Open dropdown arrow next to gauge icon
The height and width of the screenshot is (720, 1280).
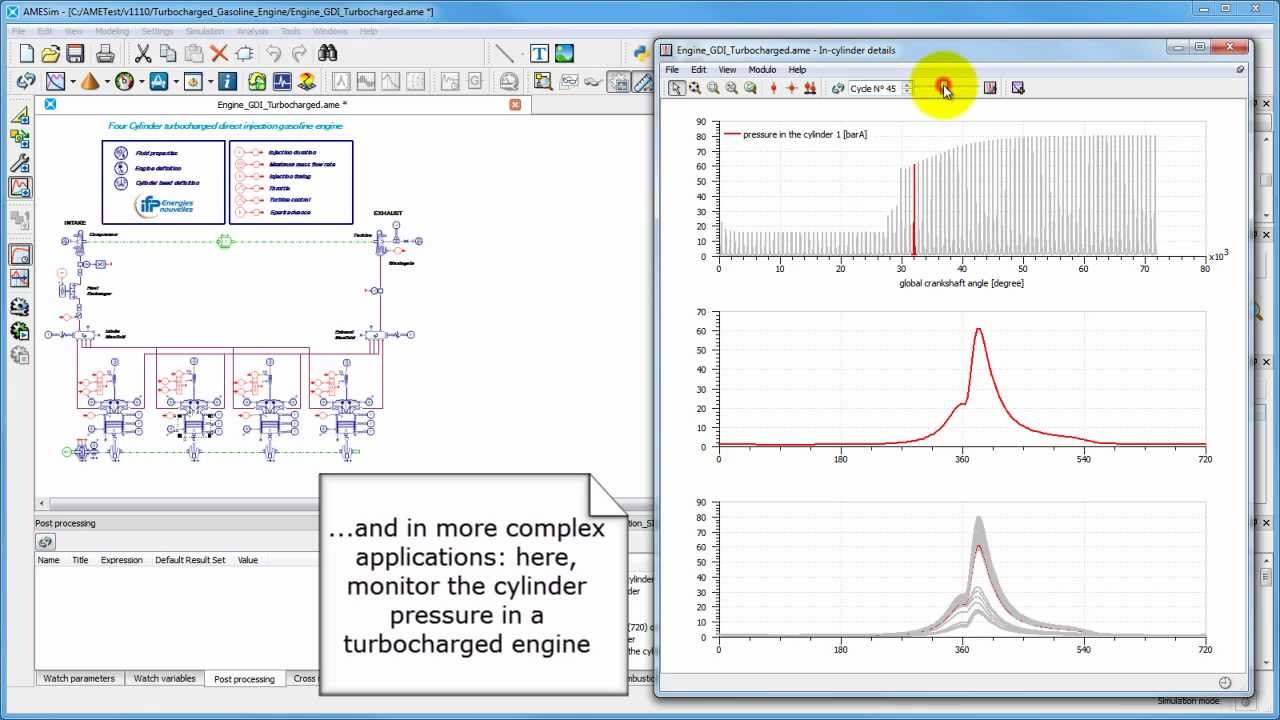pos(142,82)
